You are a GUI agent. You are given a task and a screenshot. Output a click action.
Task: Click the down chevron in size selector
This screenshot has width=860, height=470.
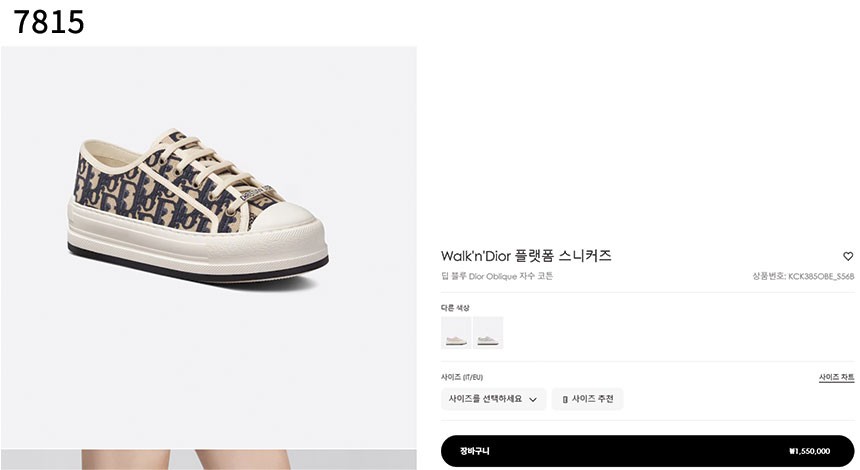[533, 400]
